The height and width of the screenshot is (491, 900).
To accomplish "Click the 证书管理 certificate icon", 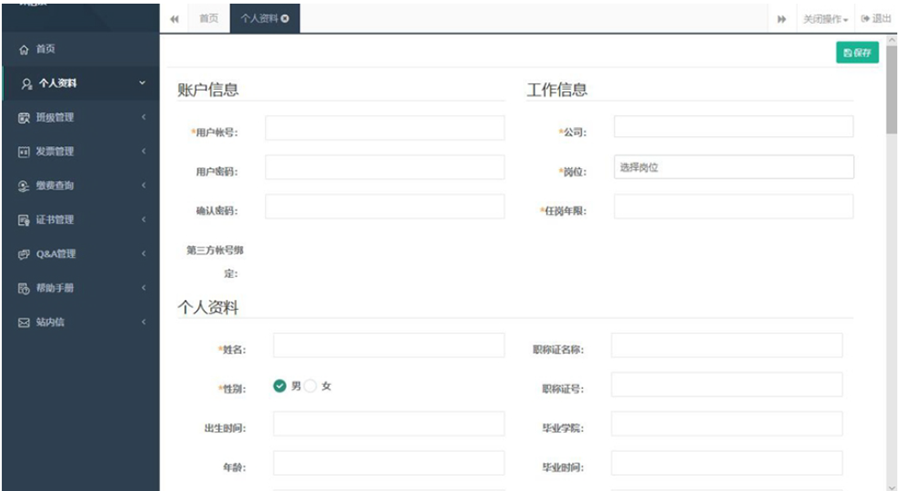I will (x=24, y=220).
